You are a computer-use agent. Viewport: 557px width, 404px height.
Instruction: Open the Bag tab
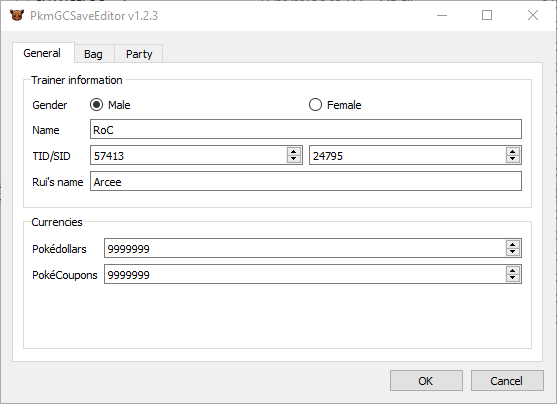tap(94, 54)
